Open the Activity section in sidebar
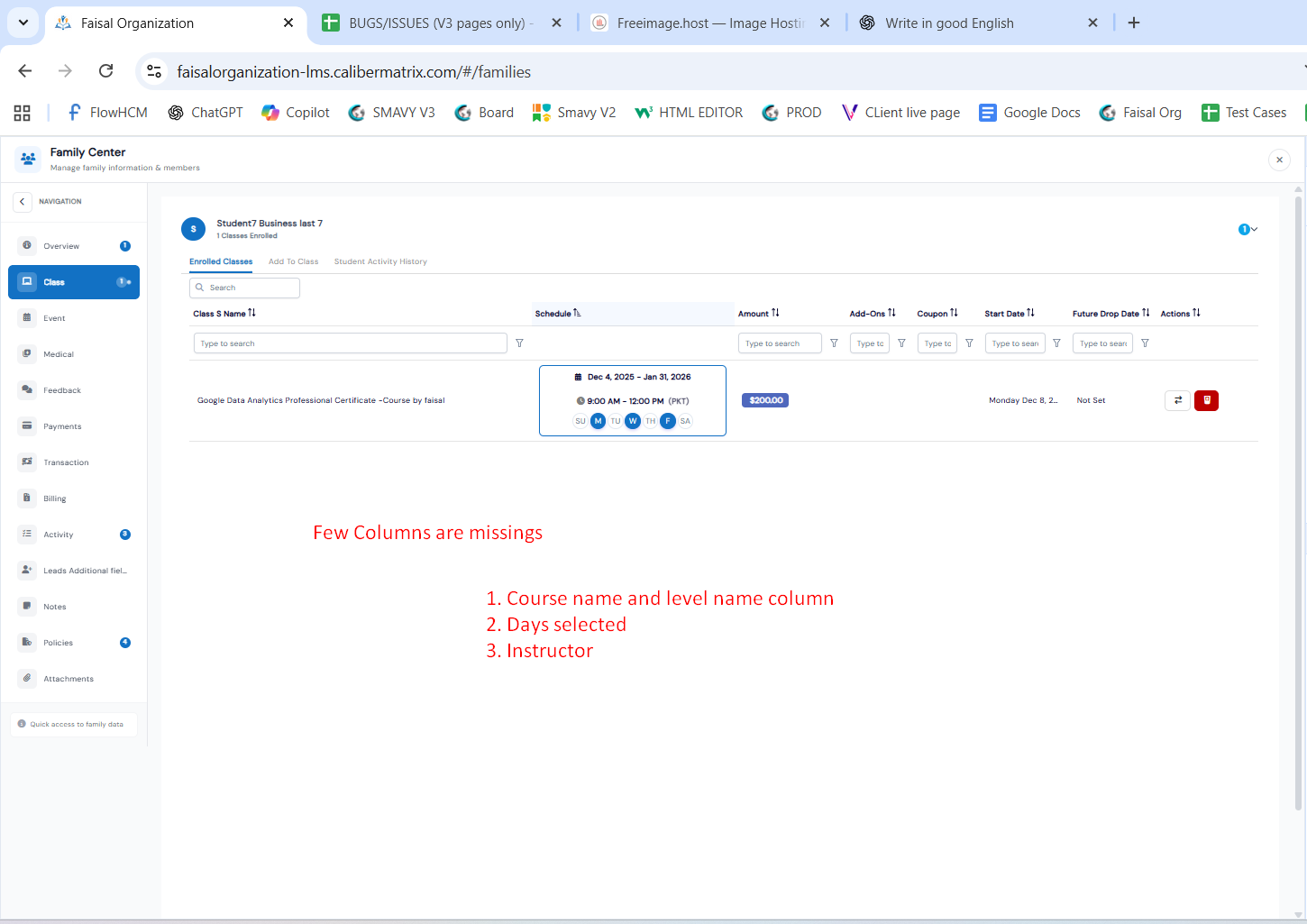Viewport: 1307px width, 924px height. 74,535
